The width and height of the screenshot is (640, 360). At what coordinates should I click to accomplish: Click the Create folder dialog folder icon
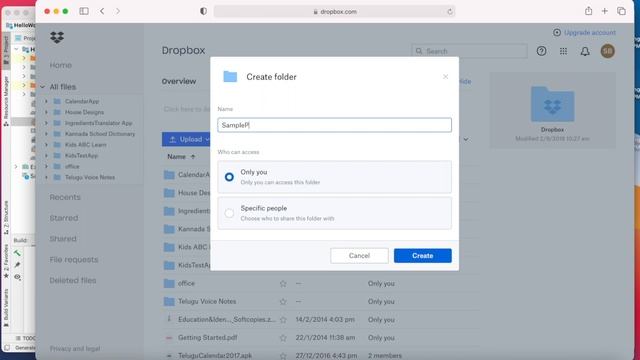point(230,76)
